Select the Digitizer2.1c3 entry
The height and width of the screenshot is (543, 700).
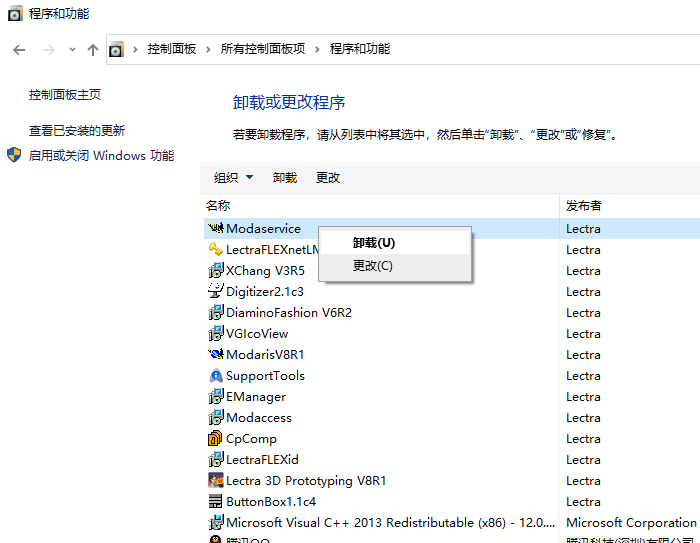coord(265,291)
